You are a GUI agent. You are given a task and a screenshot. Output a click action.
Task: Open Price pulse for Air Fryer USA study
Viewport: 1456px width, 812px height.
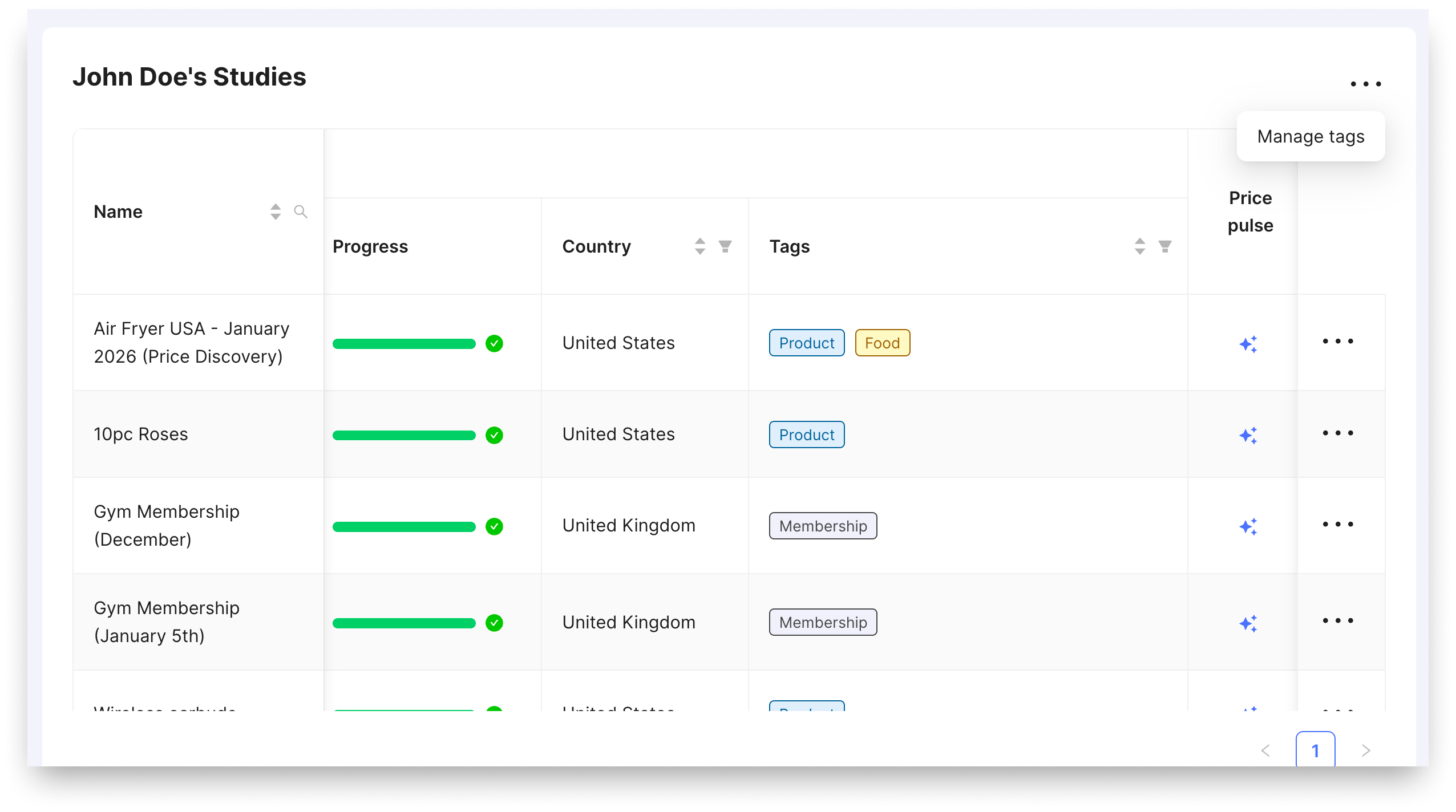(x=1248, y=344)
